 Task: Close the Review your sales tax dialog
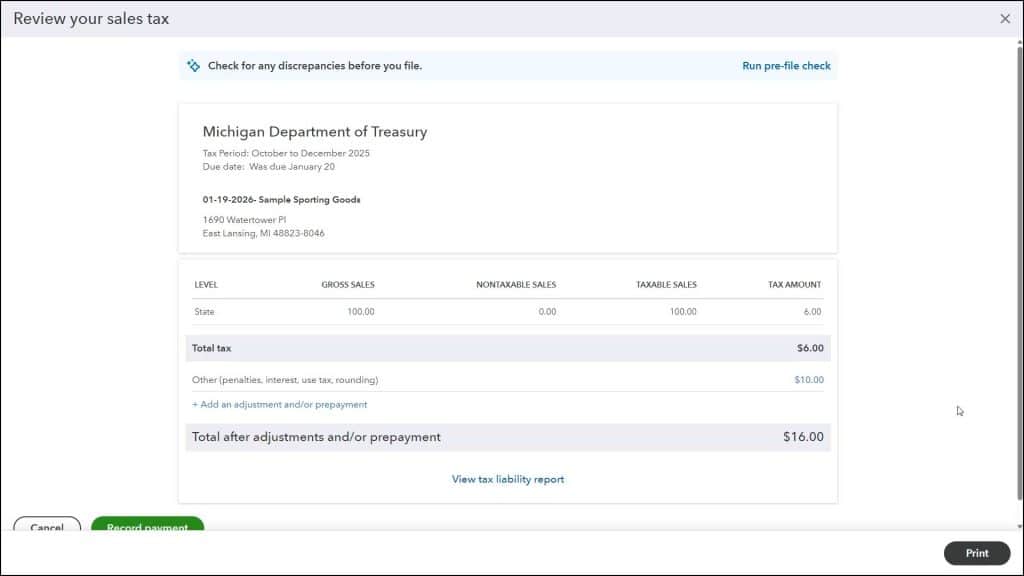coord(1005,18)
